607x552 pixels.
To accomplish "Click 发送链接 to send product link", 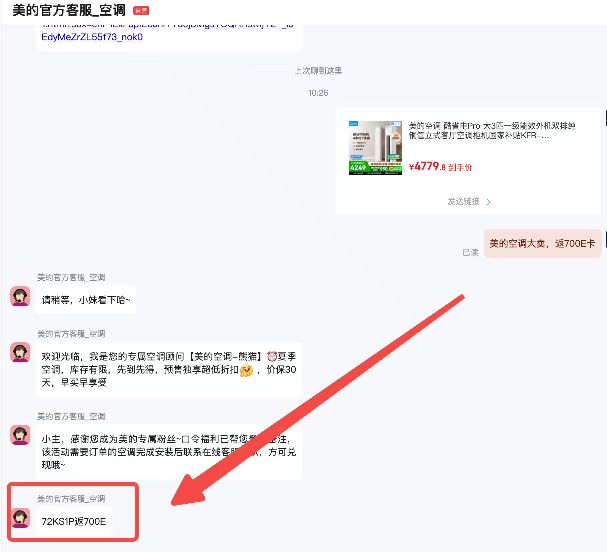I will (x=463, y=202).
